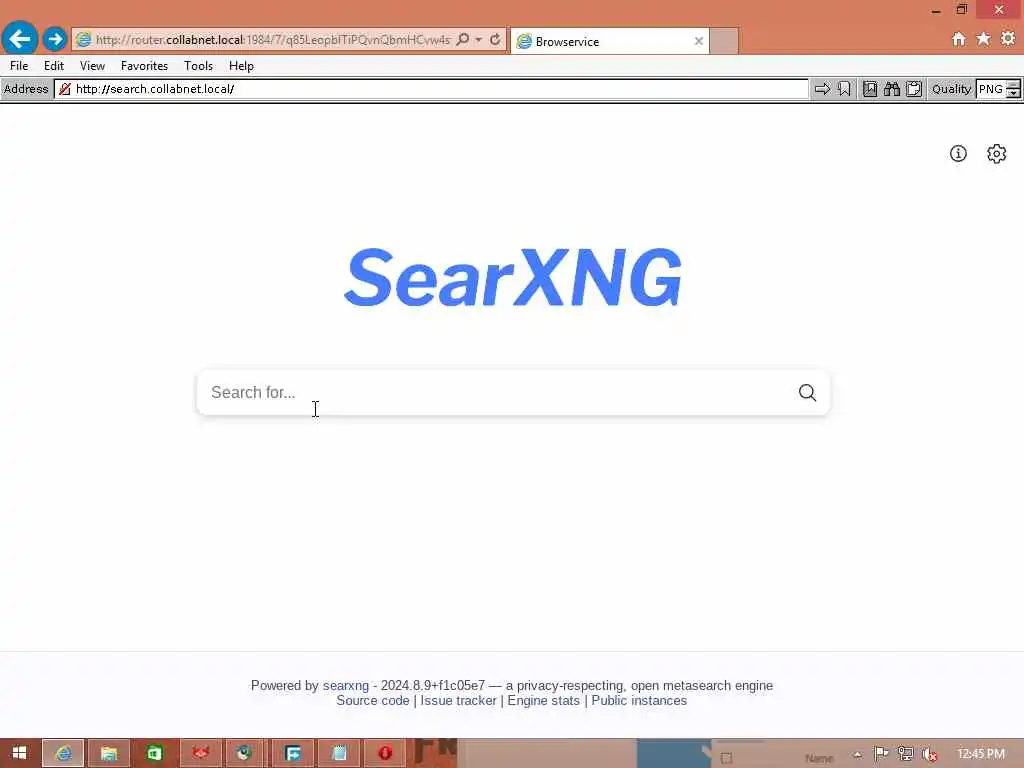The height and width of the screenshot is (768, 1024).
Task: Click the bookmarks page icon in Browservice toolbar
Action: tap(870, 89)
